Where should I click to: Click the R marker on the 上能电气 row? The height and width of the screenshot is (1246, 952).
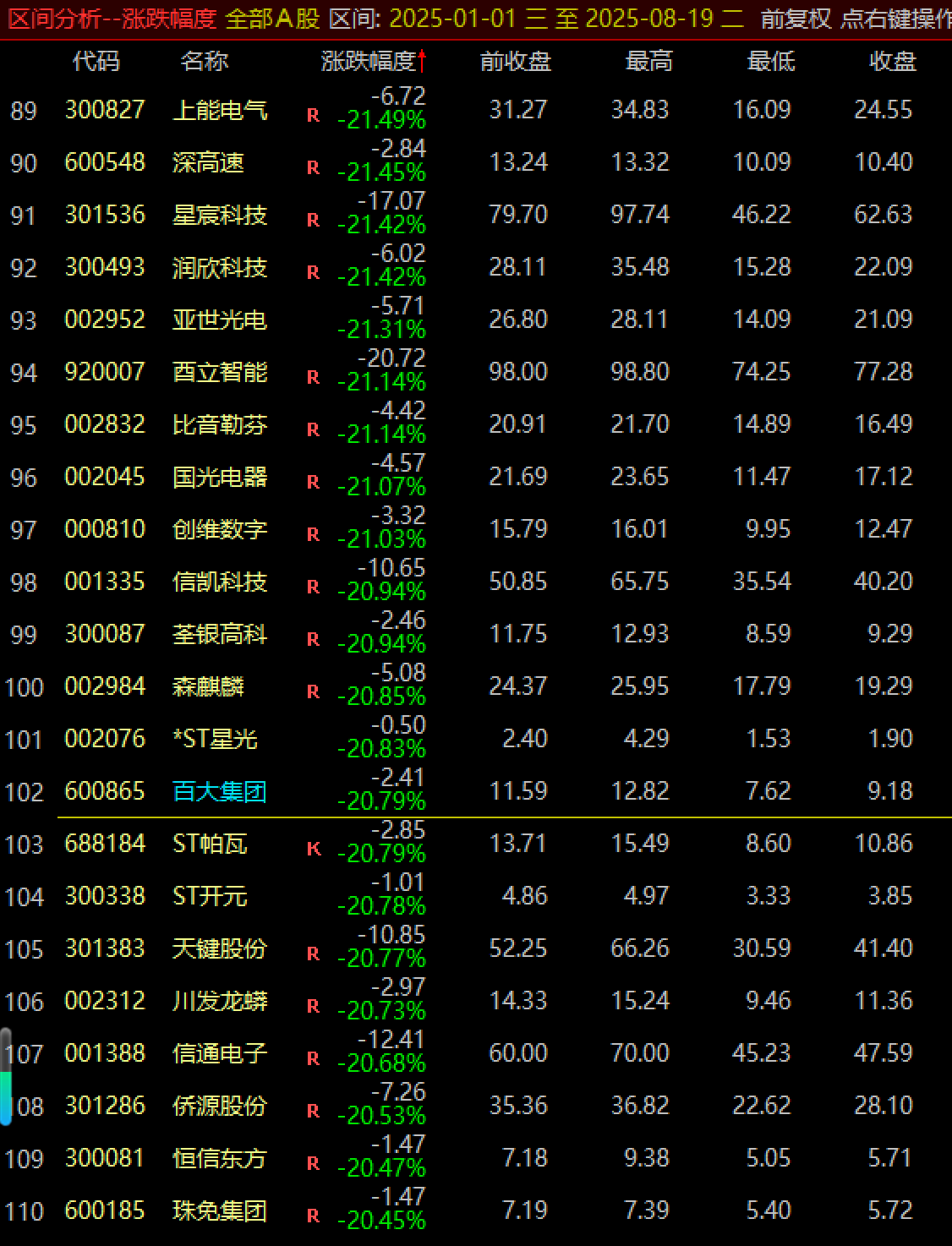pyautogui.click(x=314, y=115)
